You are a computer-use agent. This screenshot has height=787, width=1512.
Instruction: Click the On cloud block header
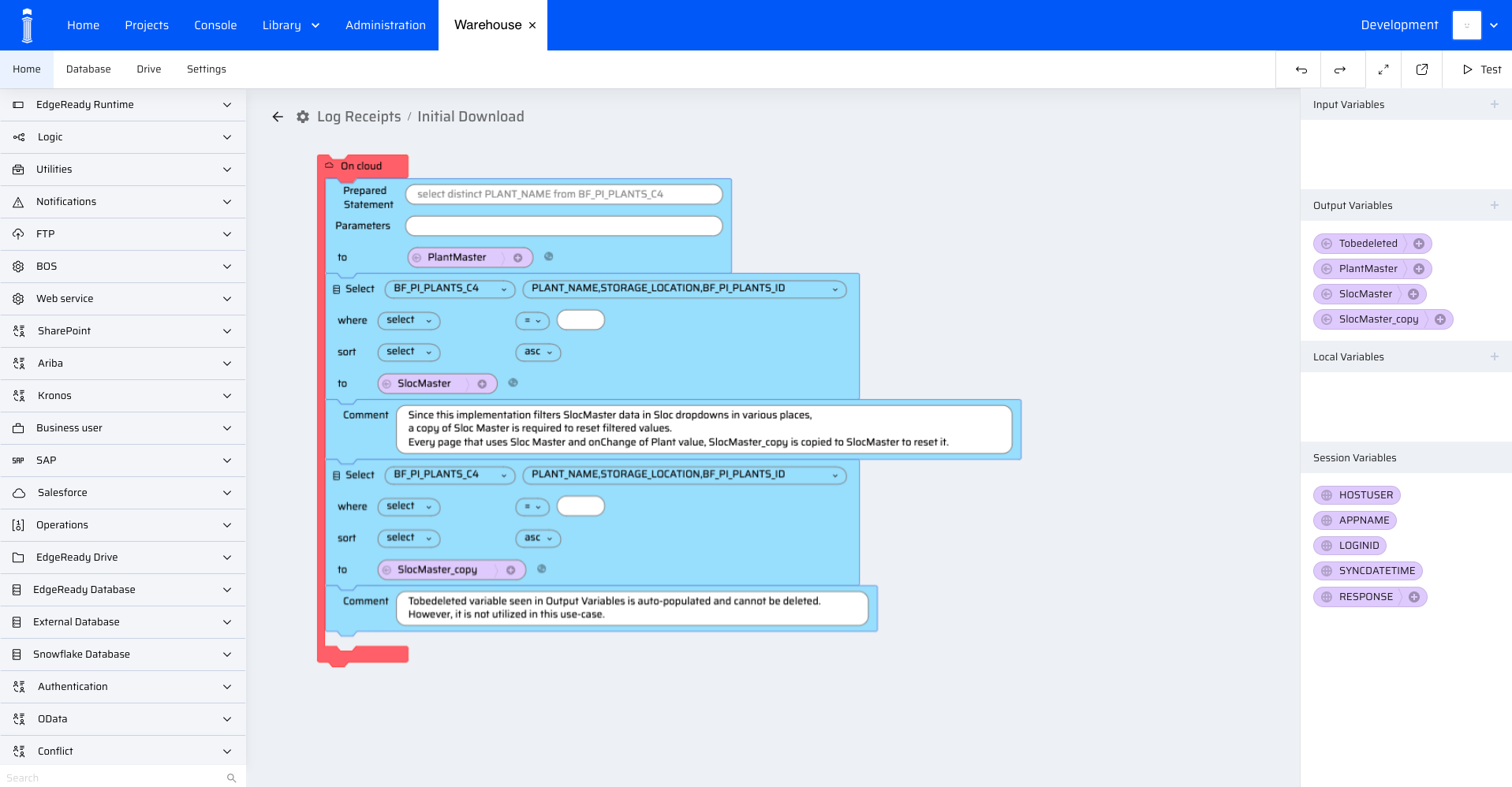coord(362,166)
